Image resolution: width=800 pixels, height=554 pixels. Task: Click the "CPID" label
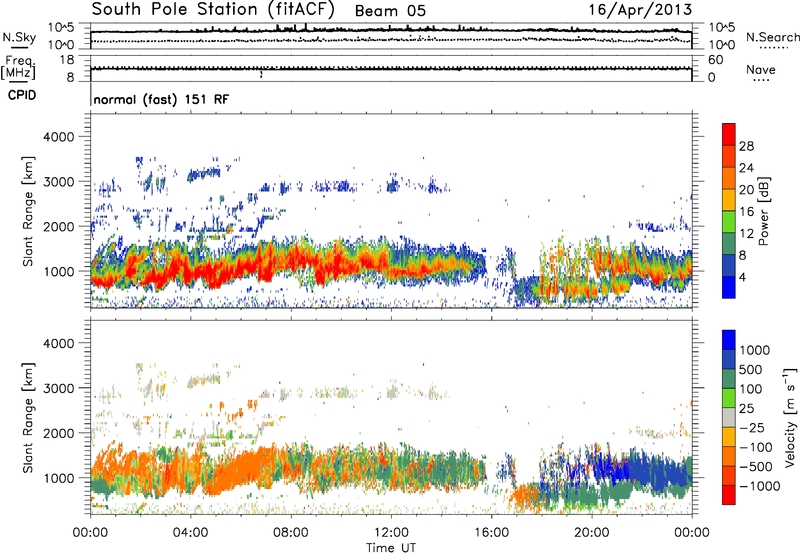tap(22, 95)
